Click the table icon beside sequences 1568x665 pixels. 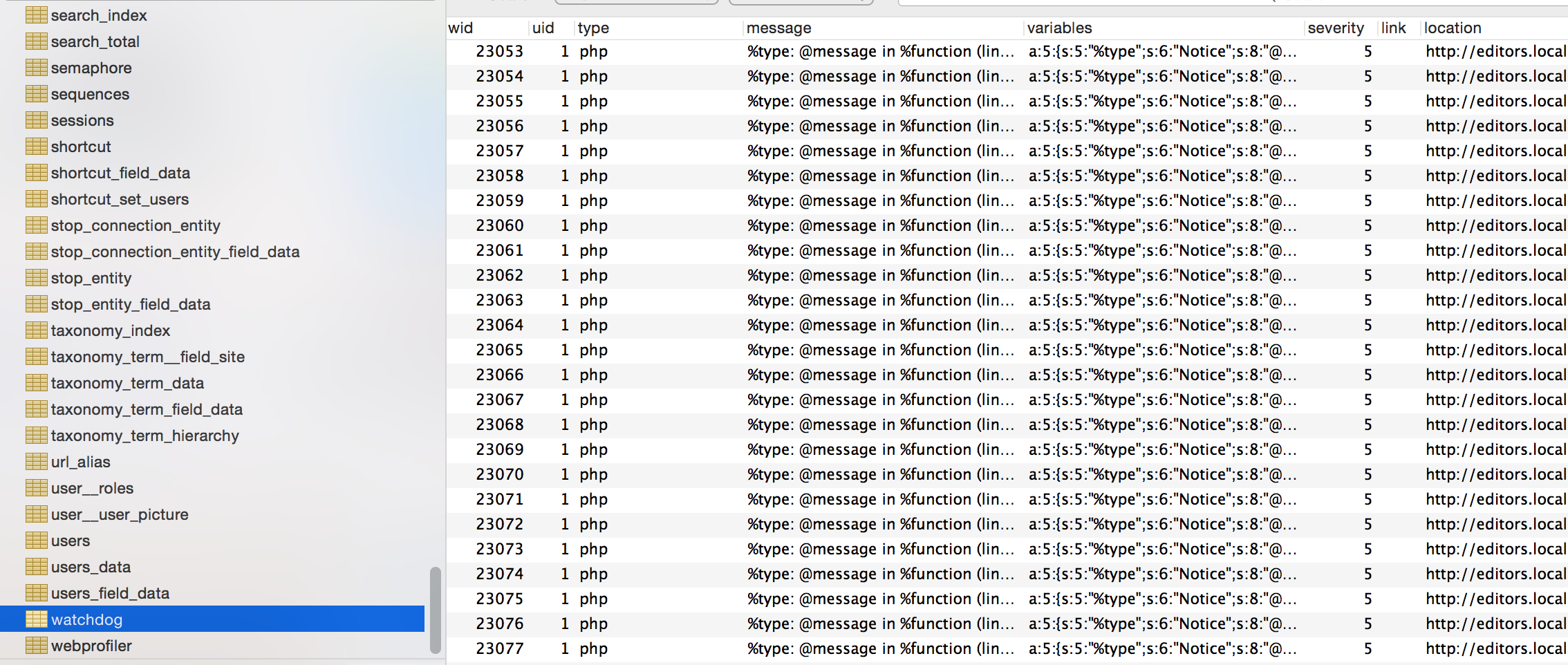point(37,93)
